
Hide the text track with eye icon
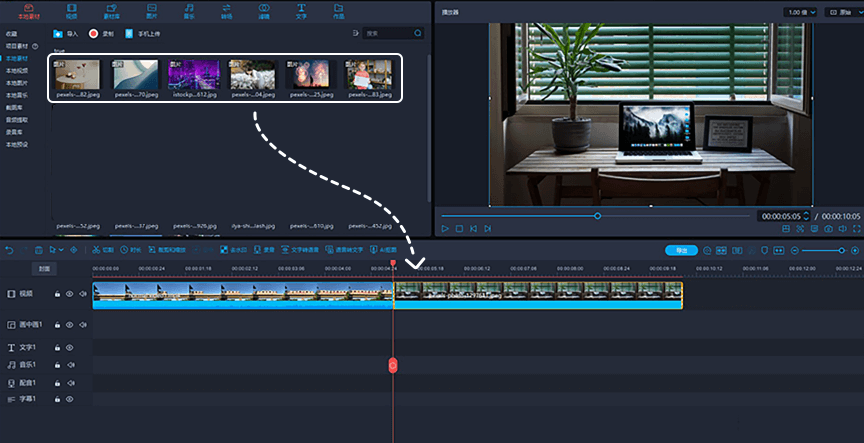coord(69,348)
